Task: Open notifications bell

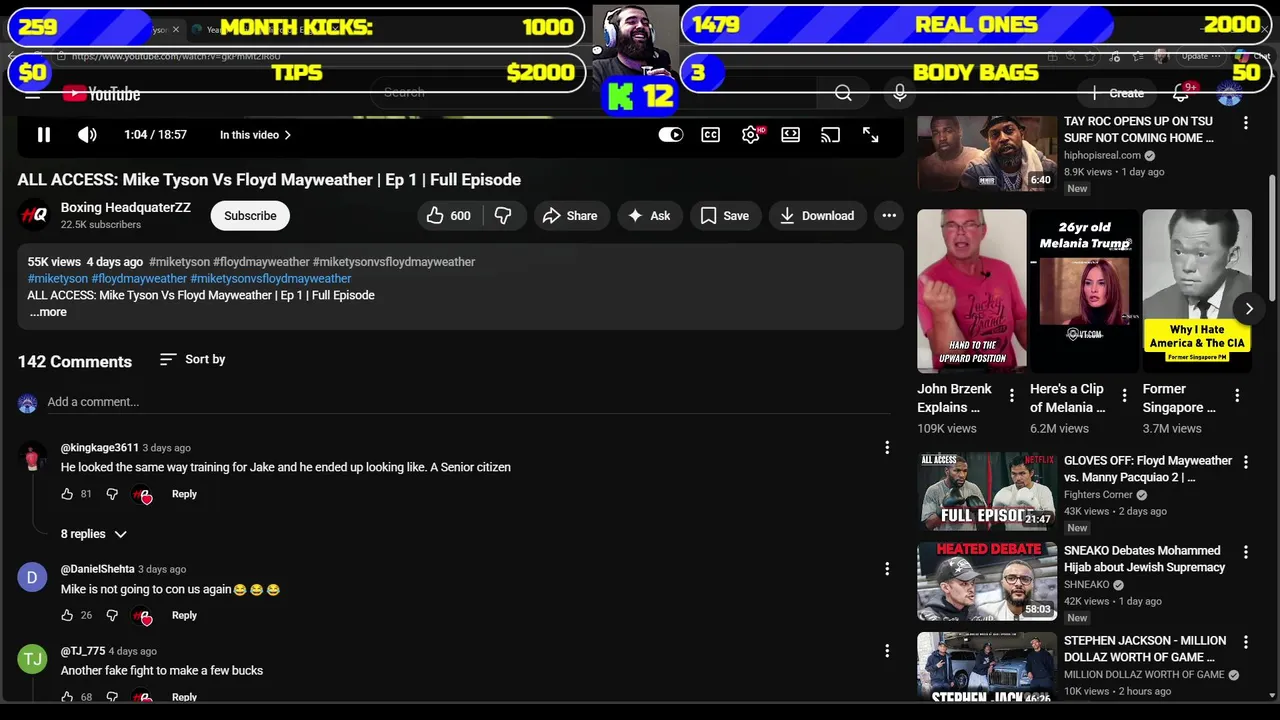Action: pos(1181,93)
